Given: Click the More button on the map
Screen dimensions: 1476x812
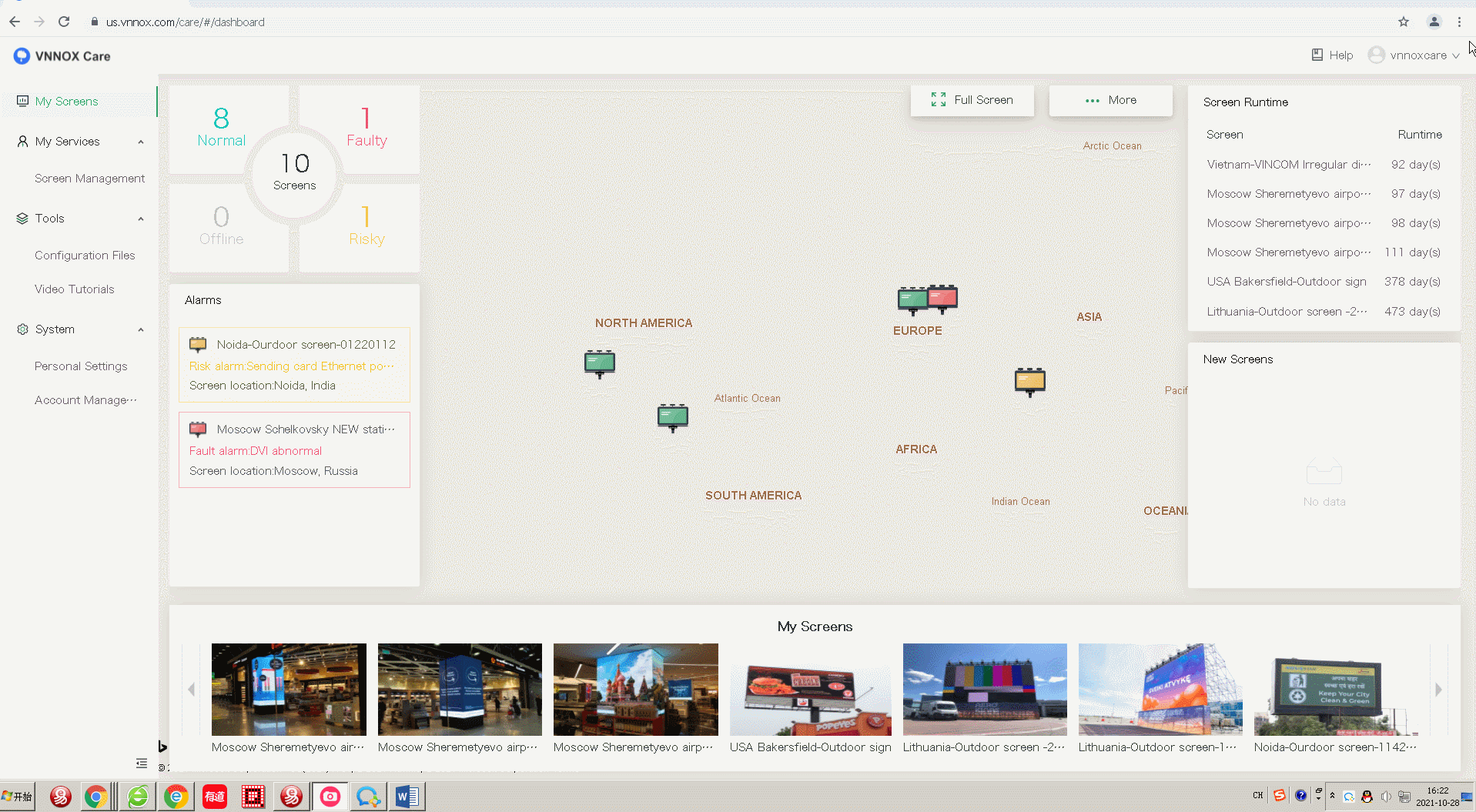Looking at the screenshot, I should tap(1110, 100).
